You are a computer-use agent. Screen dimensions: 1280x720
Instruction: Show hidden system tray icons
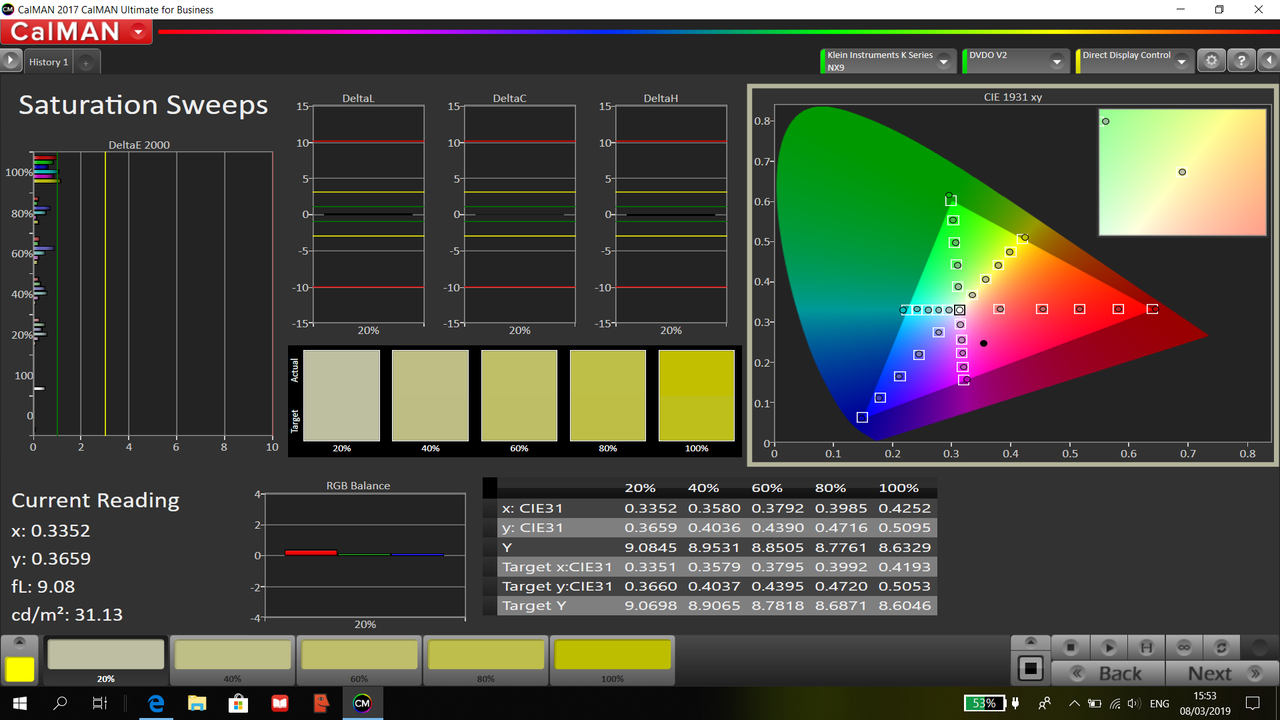coord(1075,703)
